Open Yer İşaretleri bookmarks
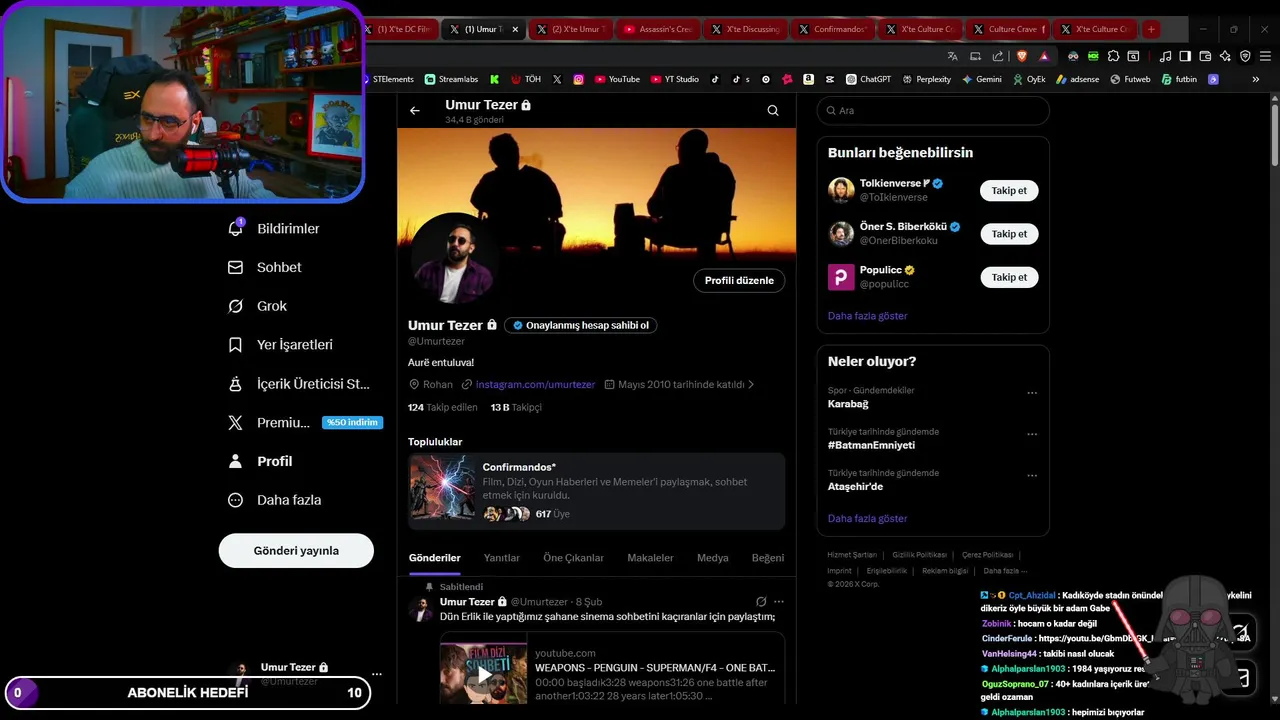 point(281,345)
